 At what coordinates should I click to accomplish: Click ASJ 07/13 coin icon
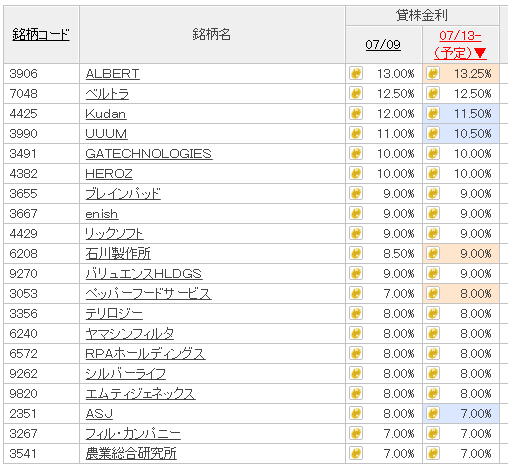pyautogui.click(x=433, y=413)
